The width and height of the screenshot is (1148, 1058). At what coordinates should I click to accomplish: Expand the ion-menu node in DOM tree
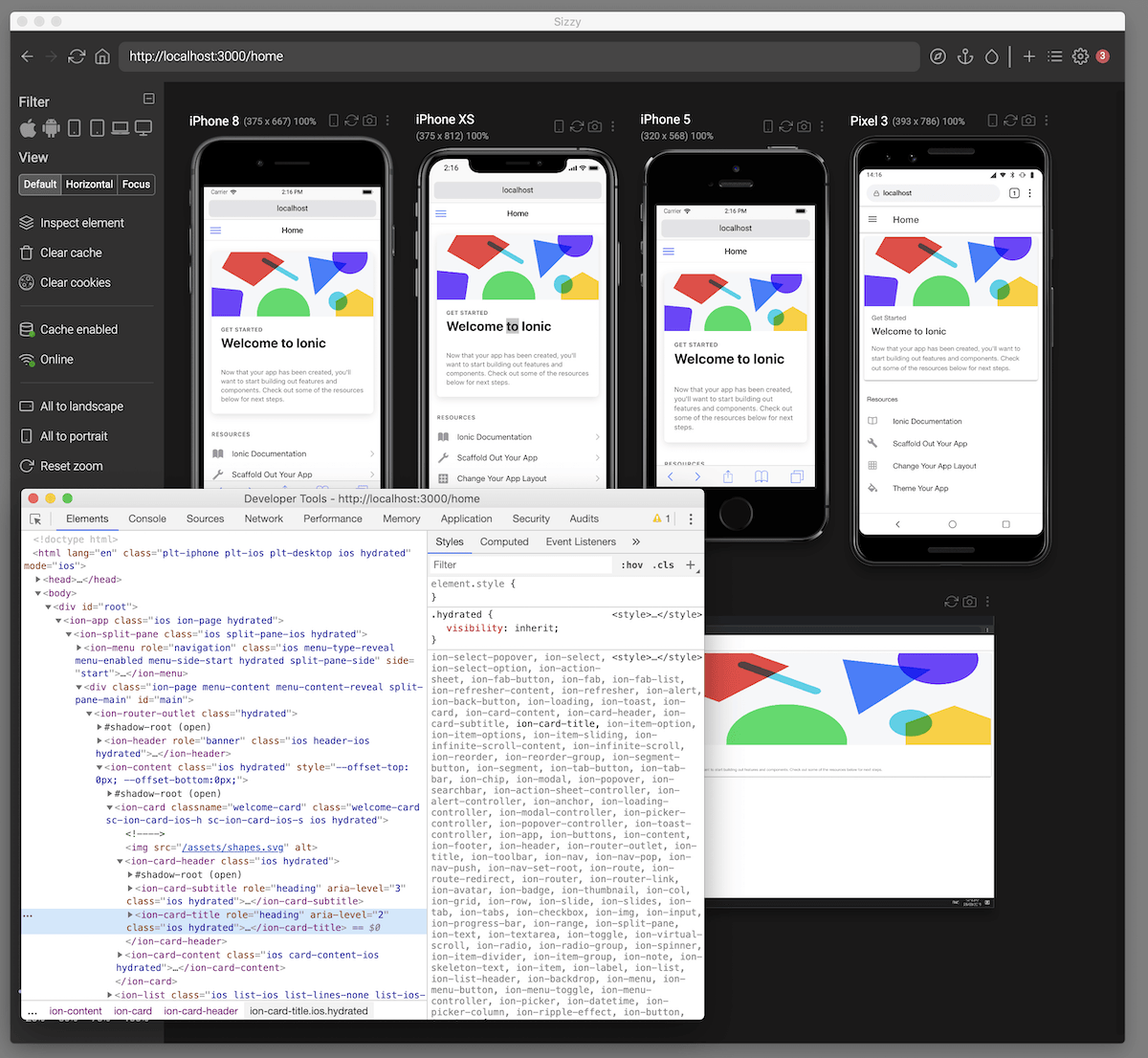click(x=78, y=648)
